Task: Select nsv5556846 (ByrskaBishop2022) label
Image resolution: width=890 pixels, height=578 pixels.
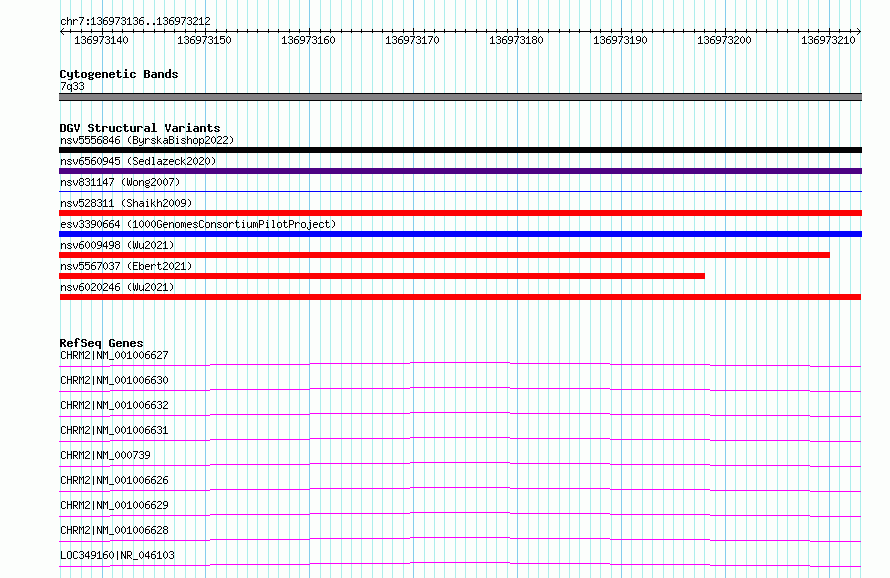Action: click(147, 140)
